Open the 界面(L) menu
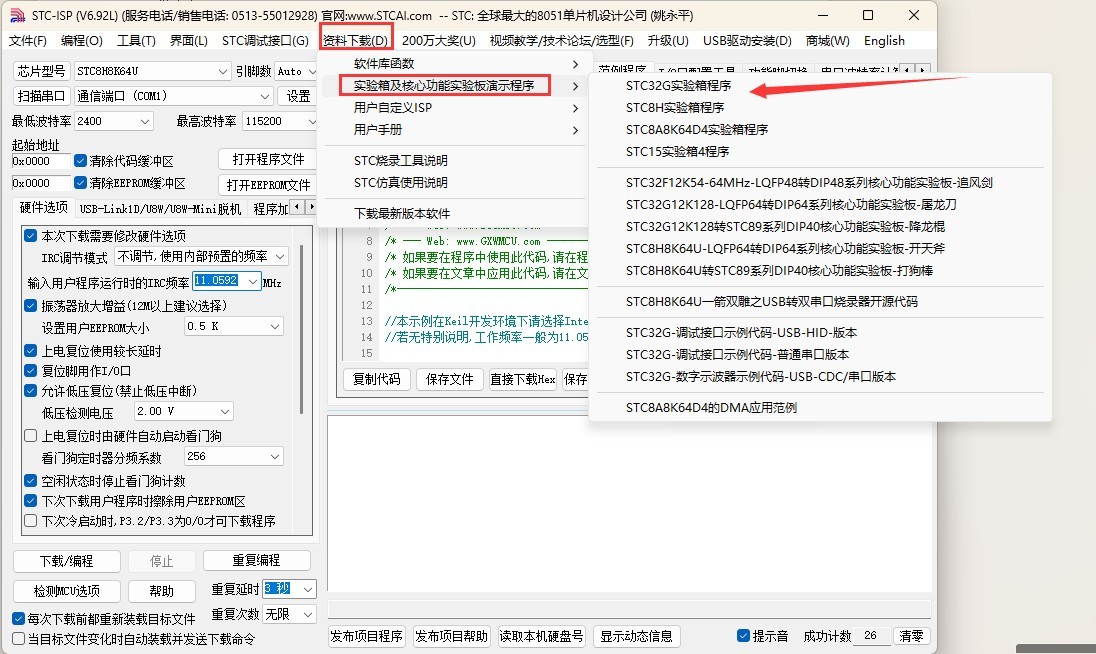This screenshot has width=1096, height=654. click(x=189, y=41)
